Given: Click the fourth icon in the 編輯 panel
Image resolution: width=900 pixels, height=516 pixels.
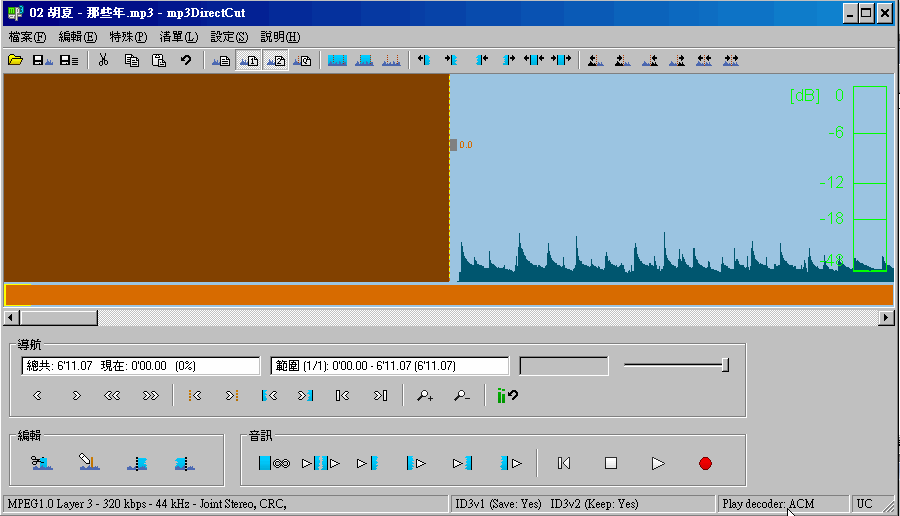Looking at the screenshot, I should coord(184,463).
